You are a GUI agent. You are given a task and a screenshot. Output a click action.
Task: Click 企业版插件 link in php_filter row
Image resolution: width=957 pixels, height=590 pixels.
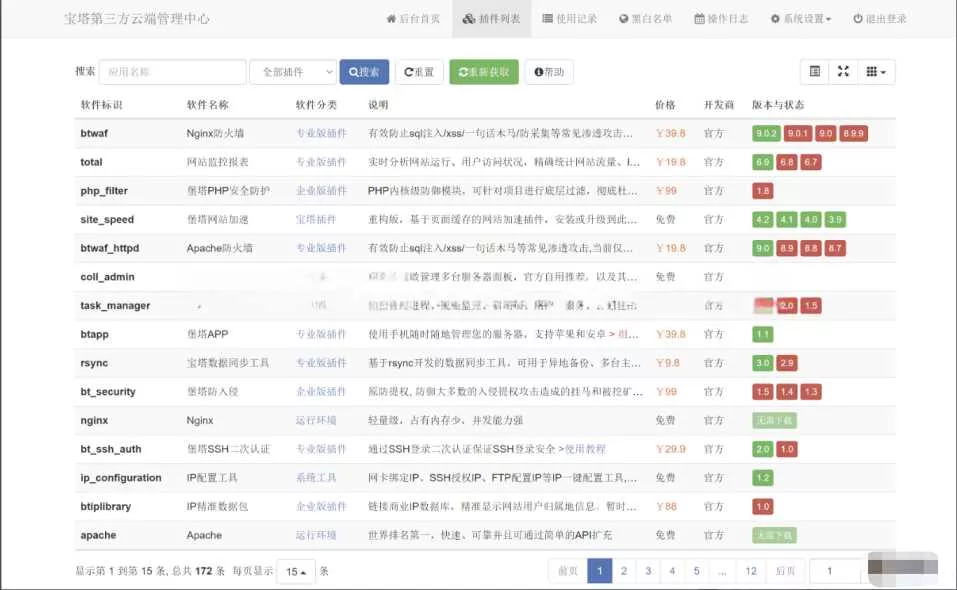pyautogui.click(x=321, y=190)
